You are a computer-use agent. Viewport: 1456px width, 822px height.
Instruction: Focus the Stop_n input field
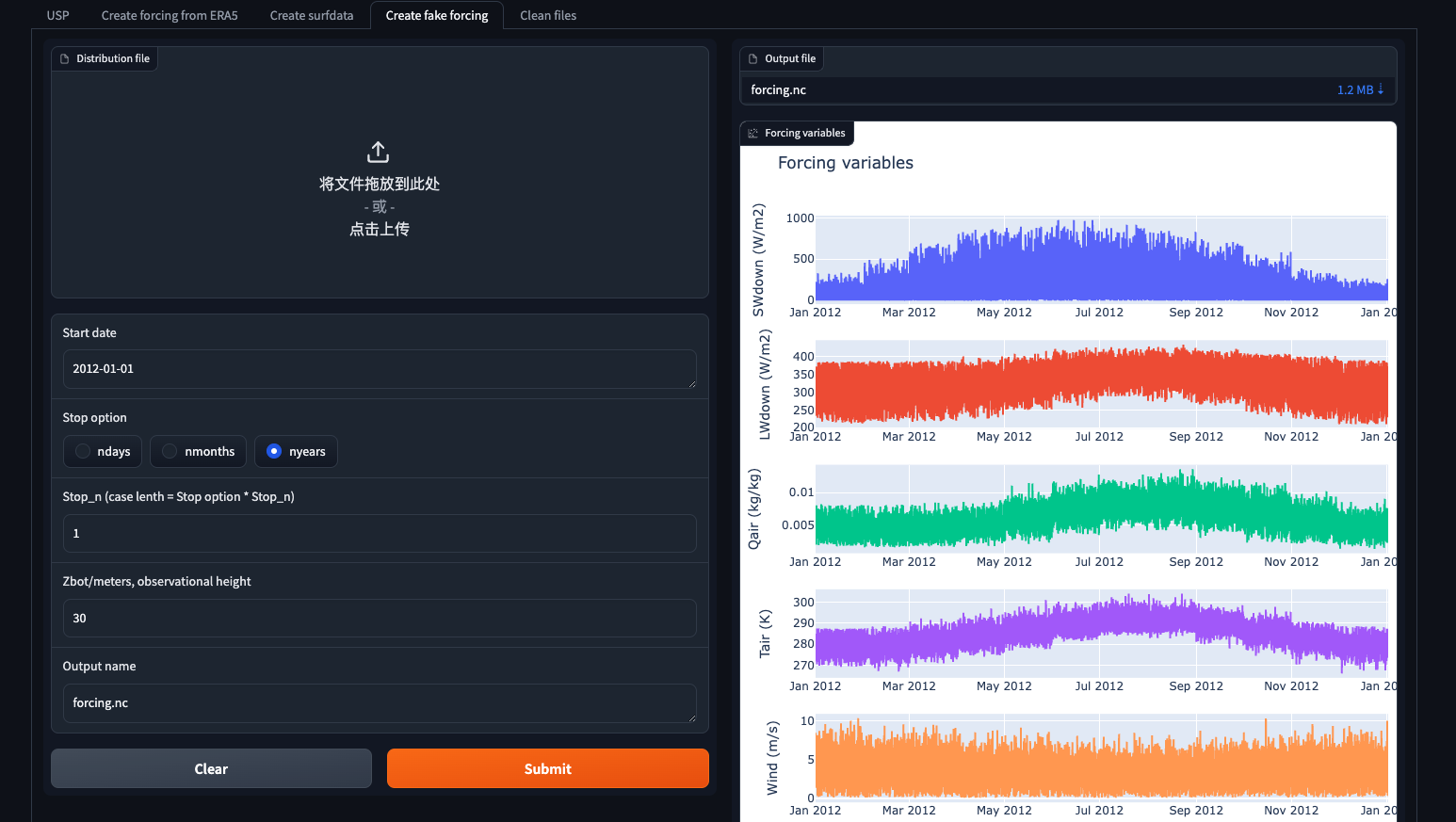pyautogui.click(x=380, y=533)
